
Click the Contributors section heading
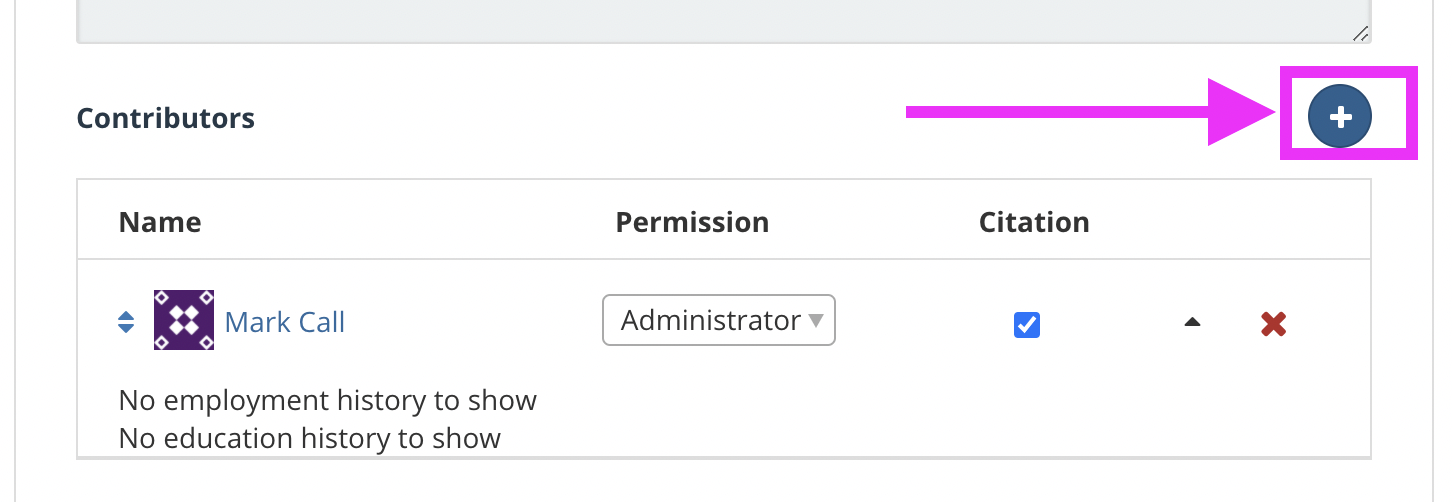pos(166,118)
